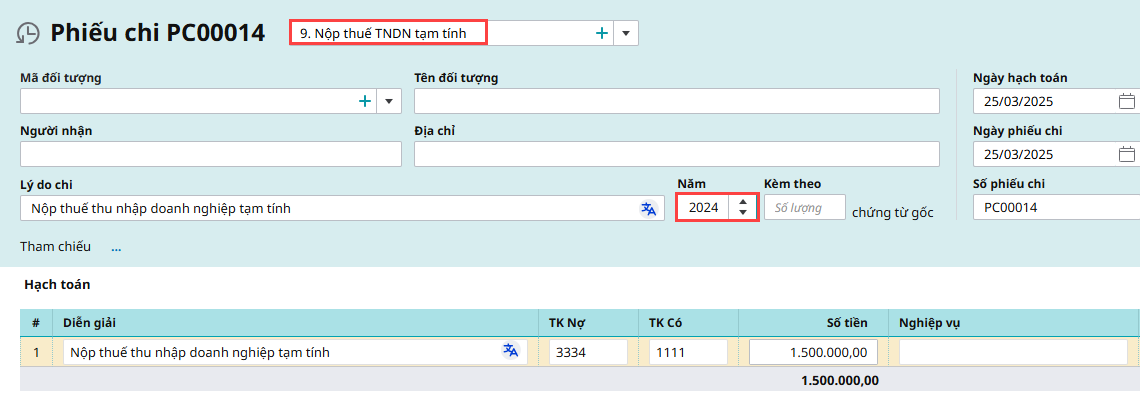Image resolution: width=1140 pixels, height=393 pixels.
Task: Click the 'chứng từ gốc' label
Action: pyautogui.click(x=893, y=212)
